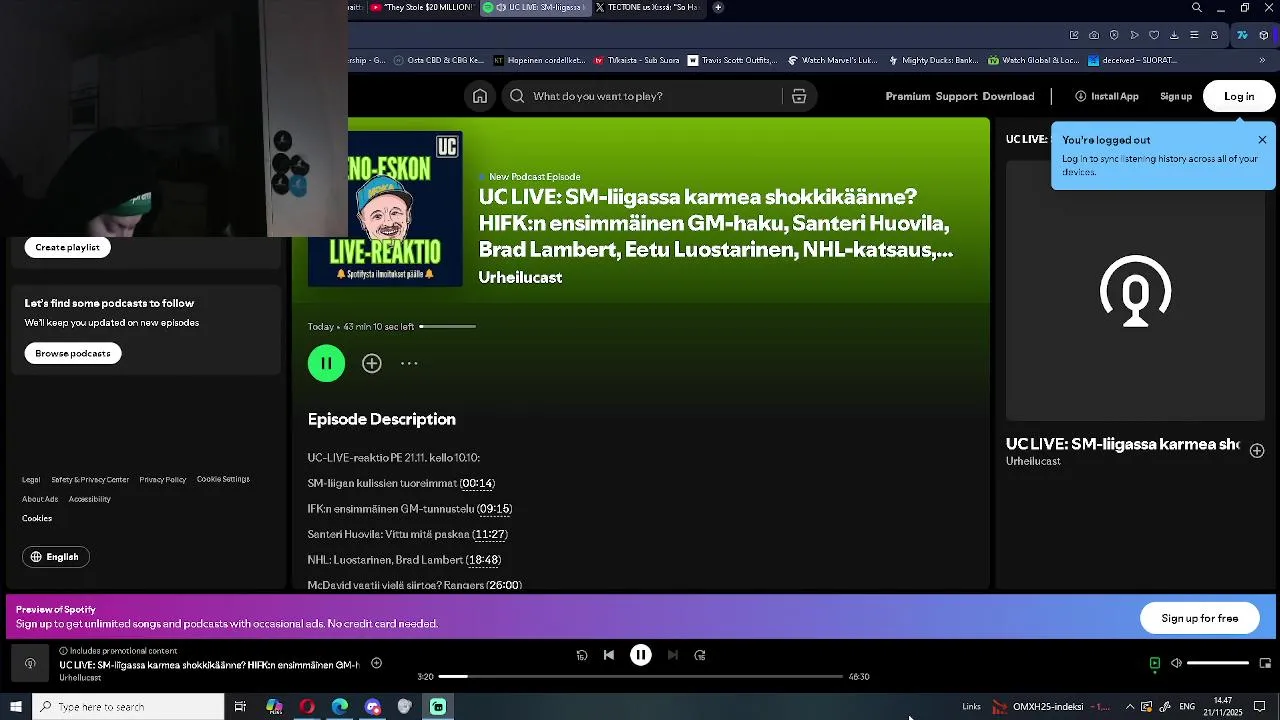1280x720 pixels.
Task: Click episode thumbnail in bottom player bar
Action: pyautogui.click(x=30, y=664)
